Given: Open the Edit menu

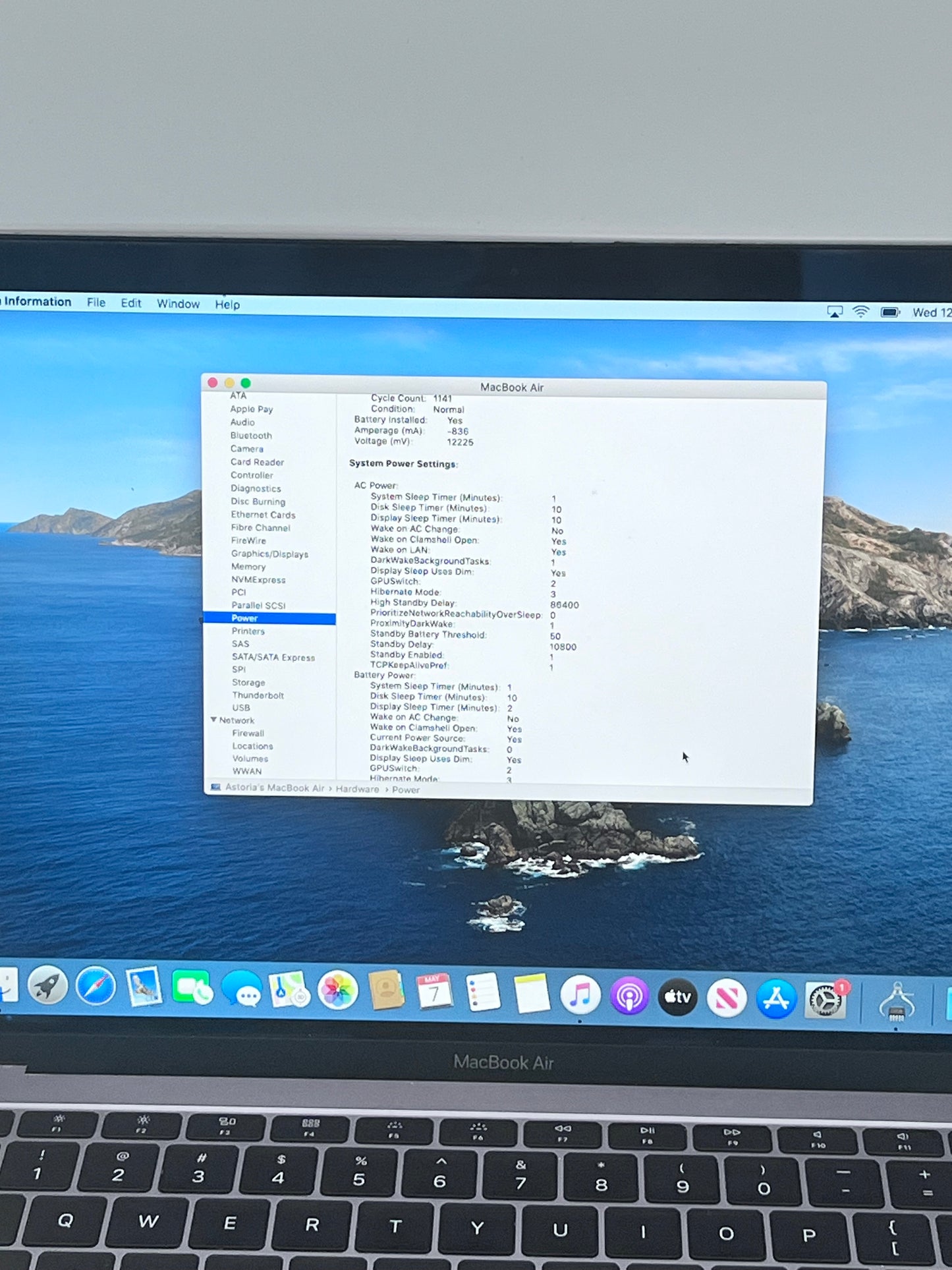Looking at the screenshot, I should click(x=131, y=303).
